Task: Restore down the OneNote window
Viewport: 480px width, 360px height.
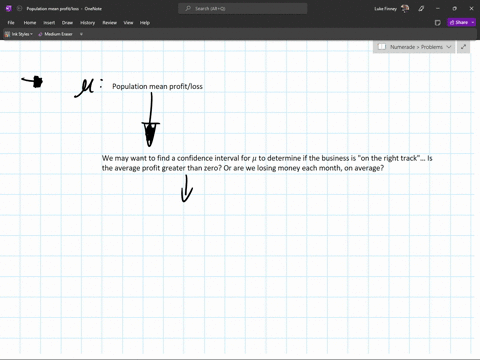Action: coord(454,9)
